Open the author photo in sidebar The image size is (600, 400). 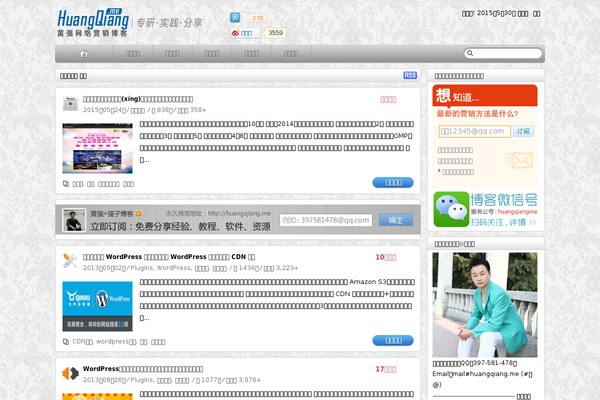click(485, 305)
